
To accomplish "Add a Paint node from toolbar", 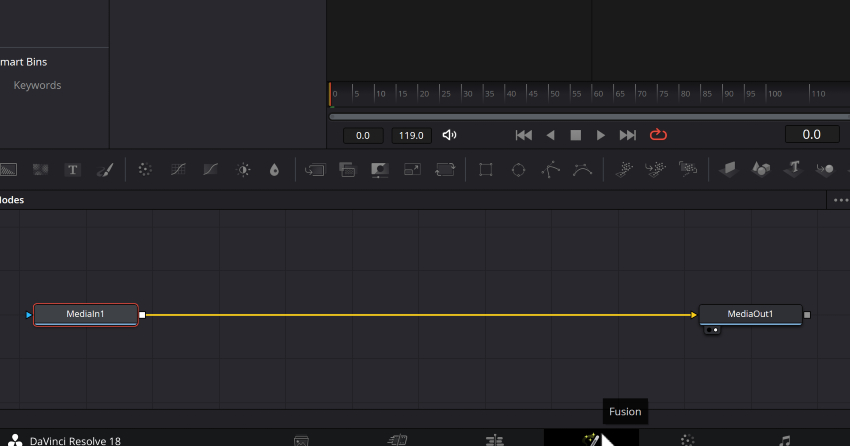I will click(x=105, y=170).
